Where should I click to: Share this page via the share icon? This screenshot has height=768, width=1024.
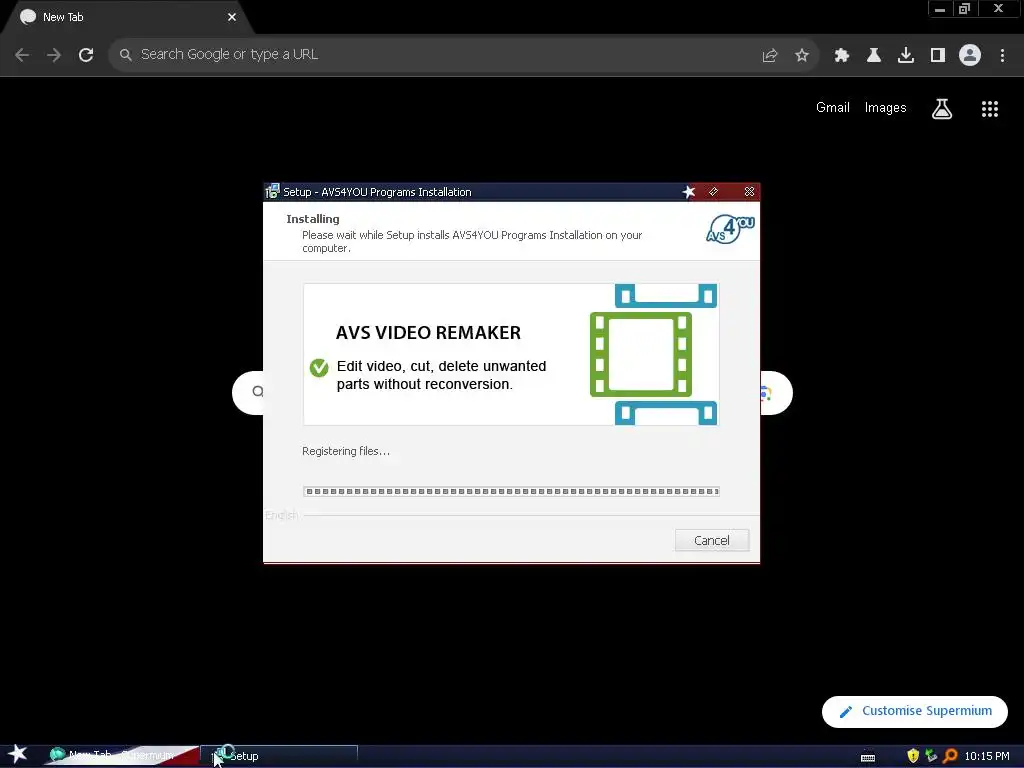[x=770, y=56]
